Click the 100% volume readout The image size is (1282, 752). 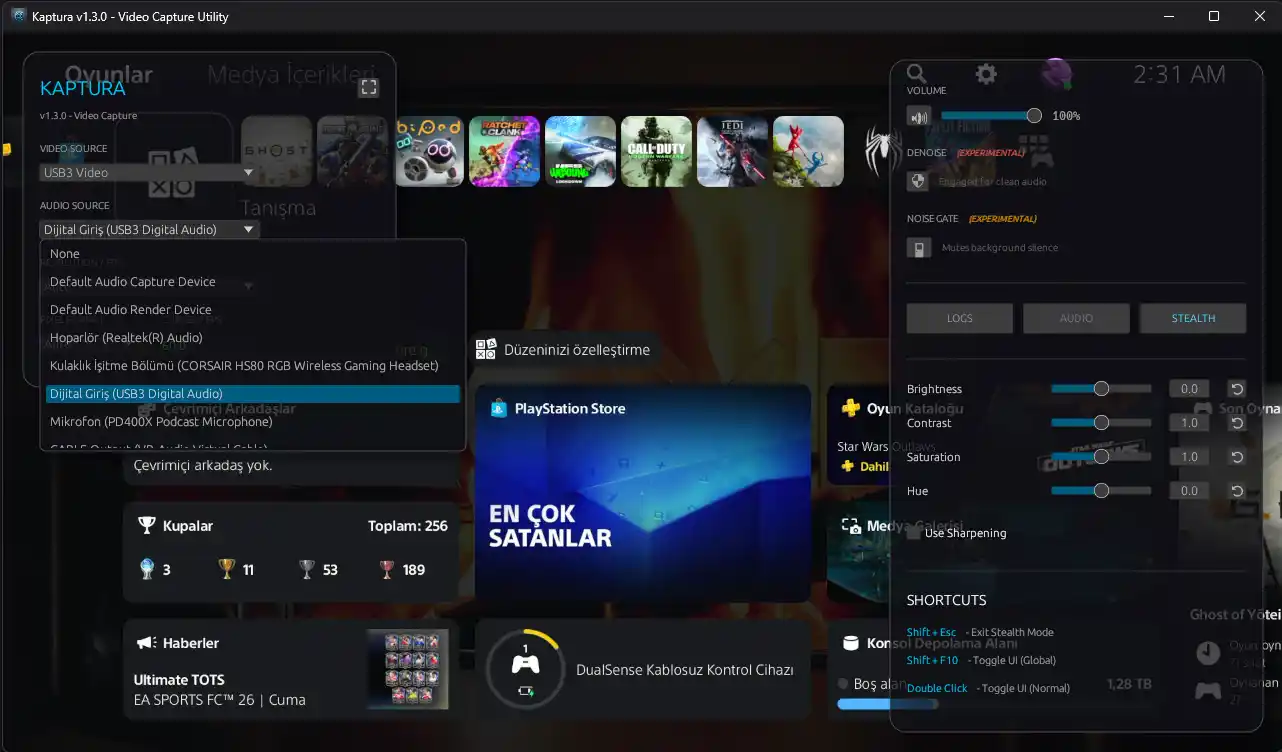pos(1066,116)
